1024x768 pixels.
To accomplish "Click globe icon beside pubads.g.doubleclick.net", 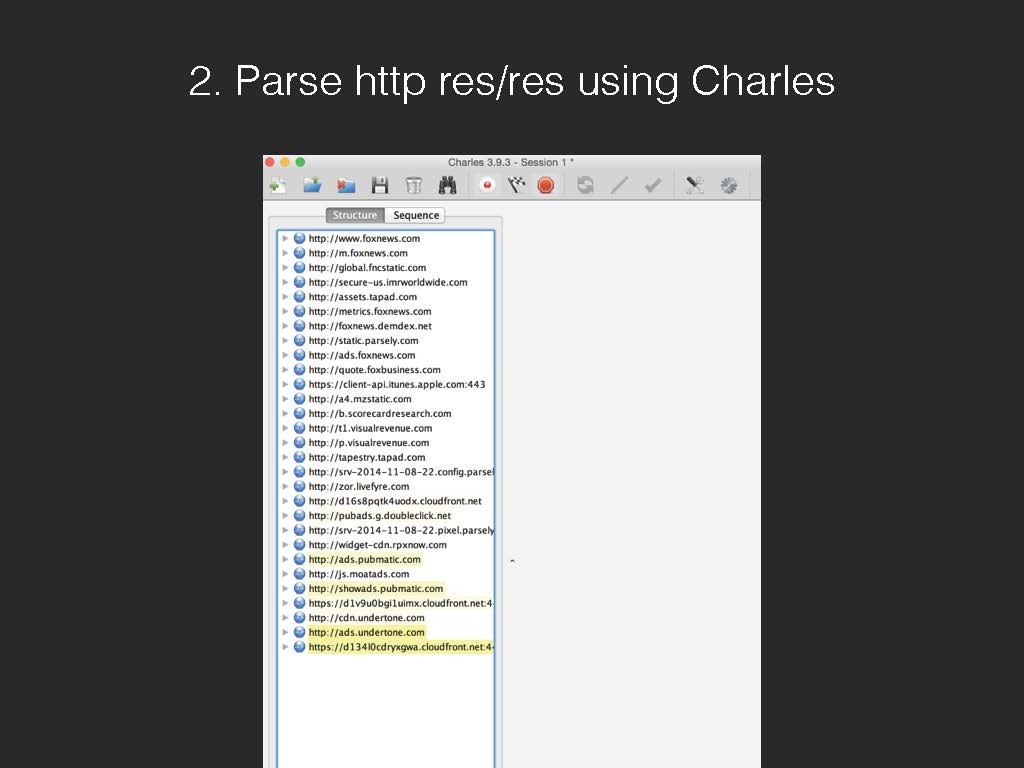I will [x=299, y=515].
